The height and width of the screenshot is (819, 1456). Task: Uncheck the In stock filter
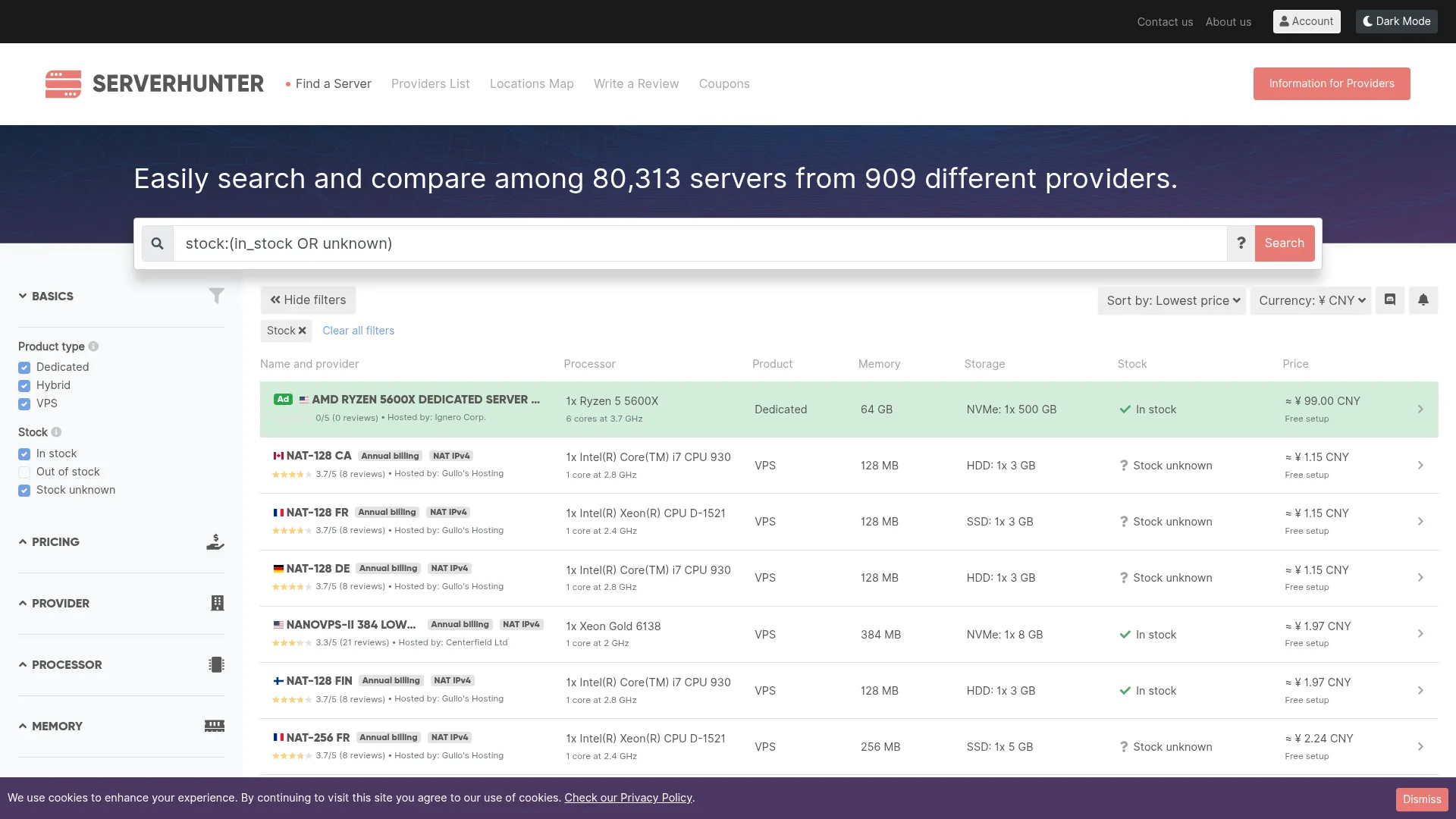24,454
